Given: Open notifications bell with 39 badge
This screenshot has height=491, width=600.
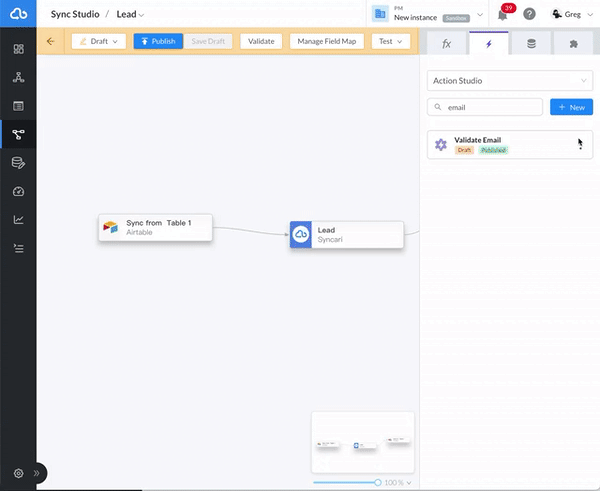Looking at the screenshot, I should pos(503,15).
